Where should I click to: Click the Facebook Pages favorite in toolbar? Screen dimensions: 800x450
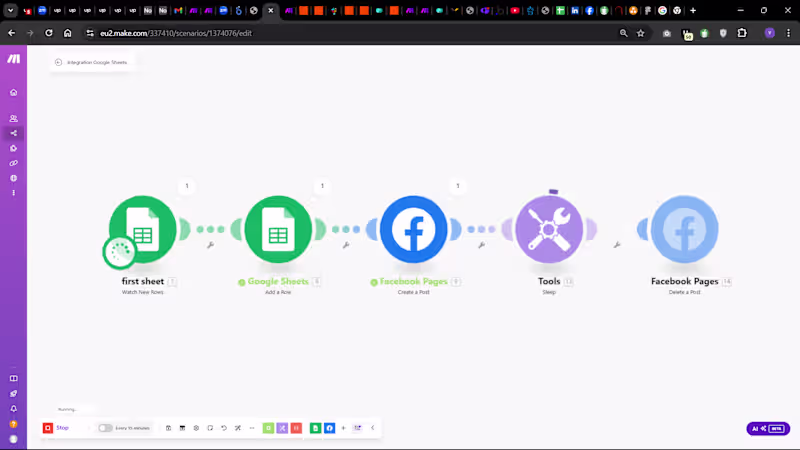[x=330, y=428]
